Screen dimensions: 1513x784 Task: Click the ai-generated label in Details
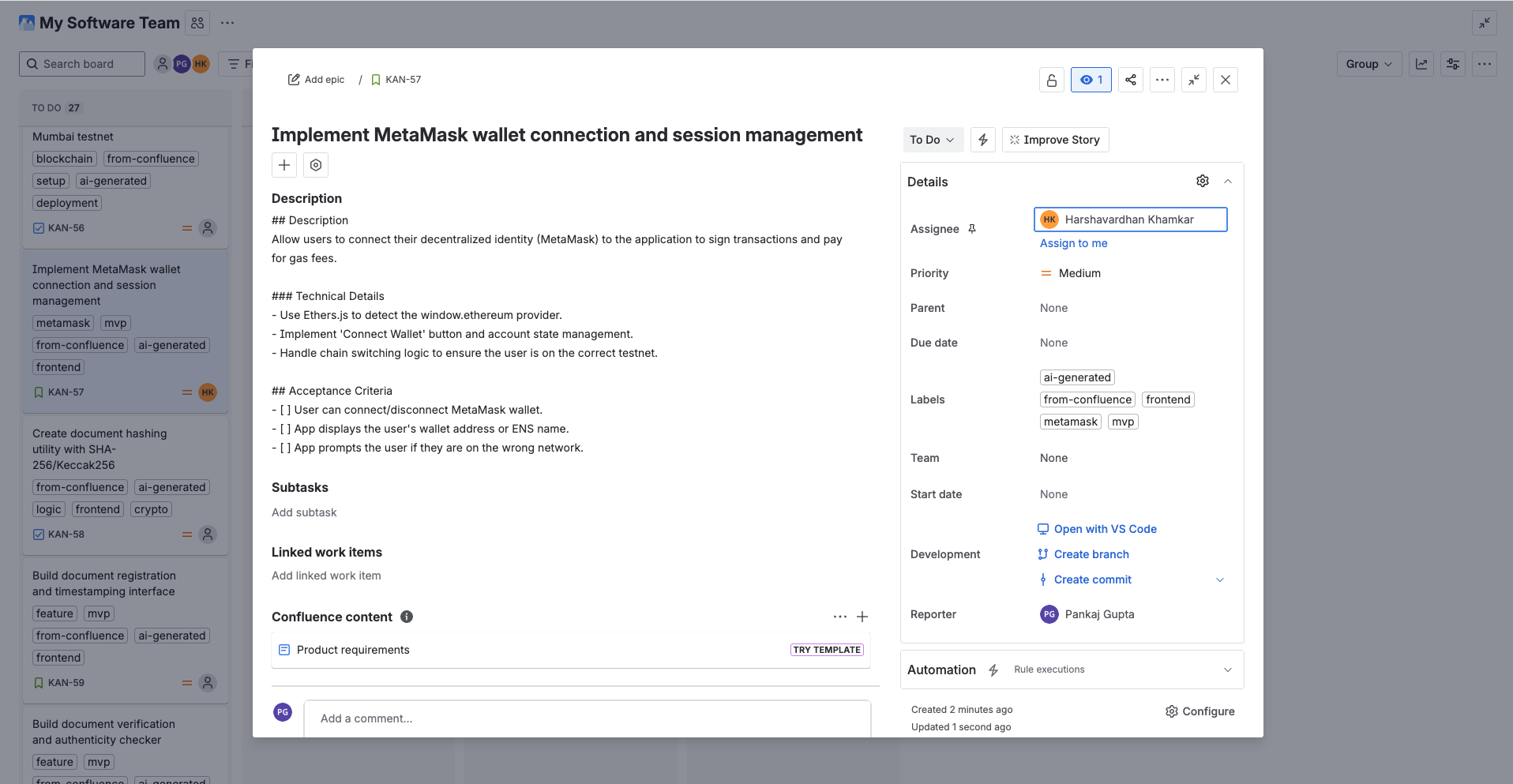(x=1077, y=377)
